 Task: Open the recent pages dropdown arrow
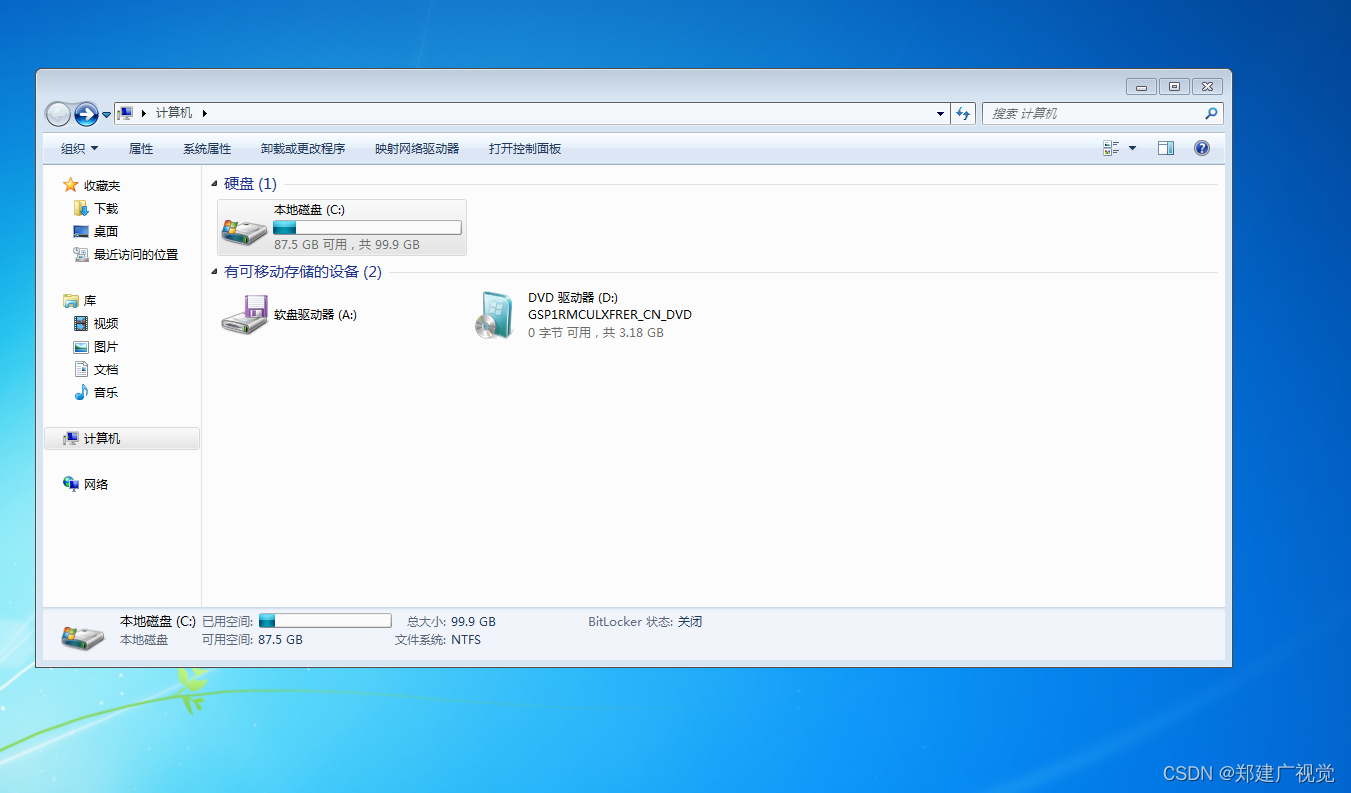106,115
